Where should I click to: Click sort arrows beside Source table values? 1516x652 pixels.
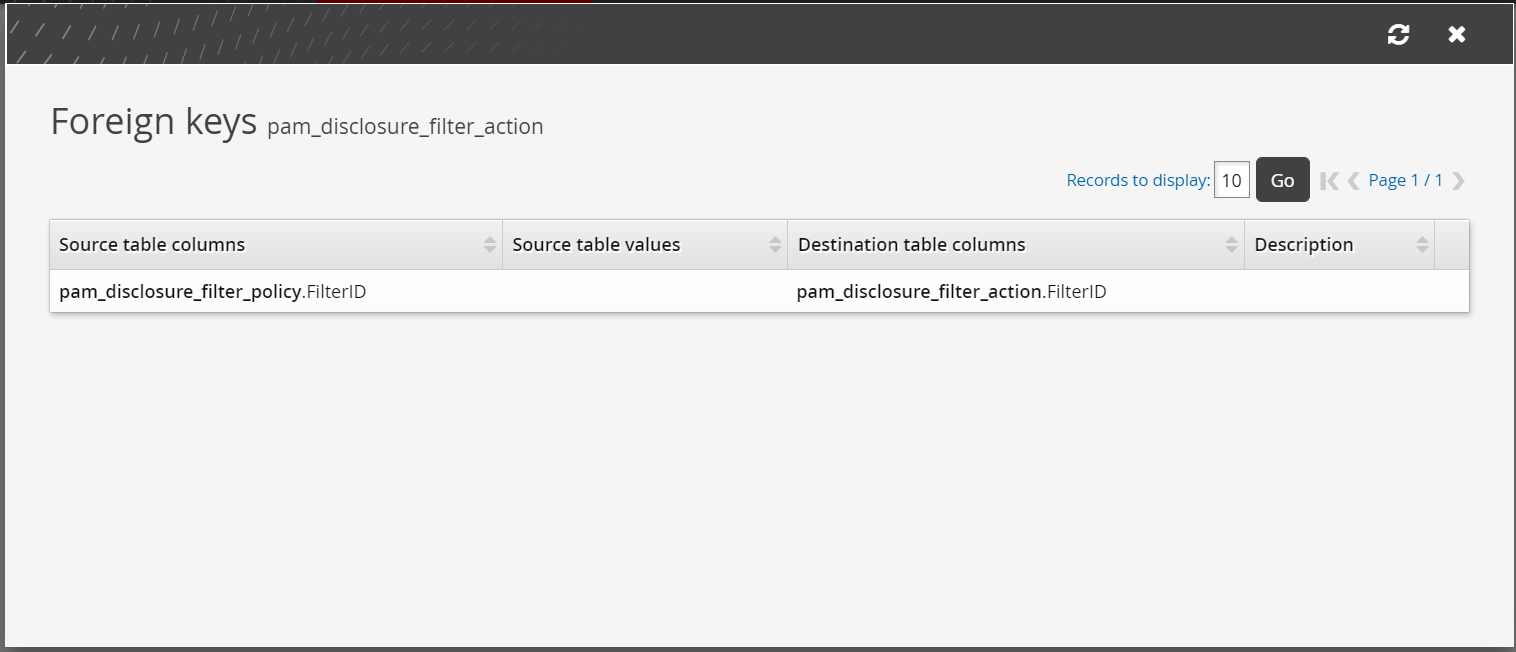coord(775,245)
